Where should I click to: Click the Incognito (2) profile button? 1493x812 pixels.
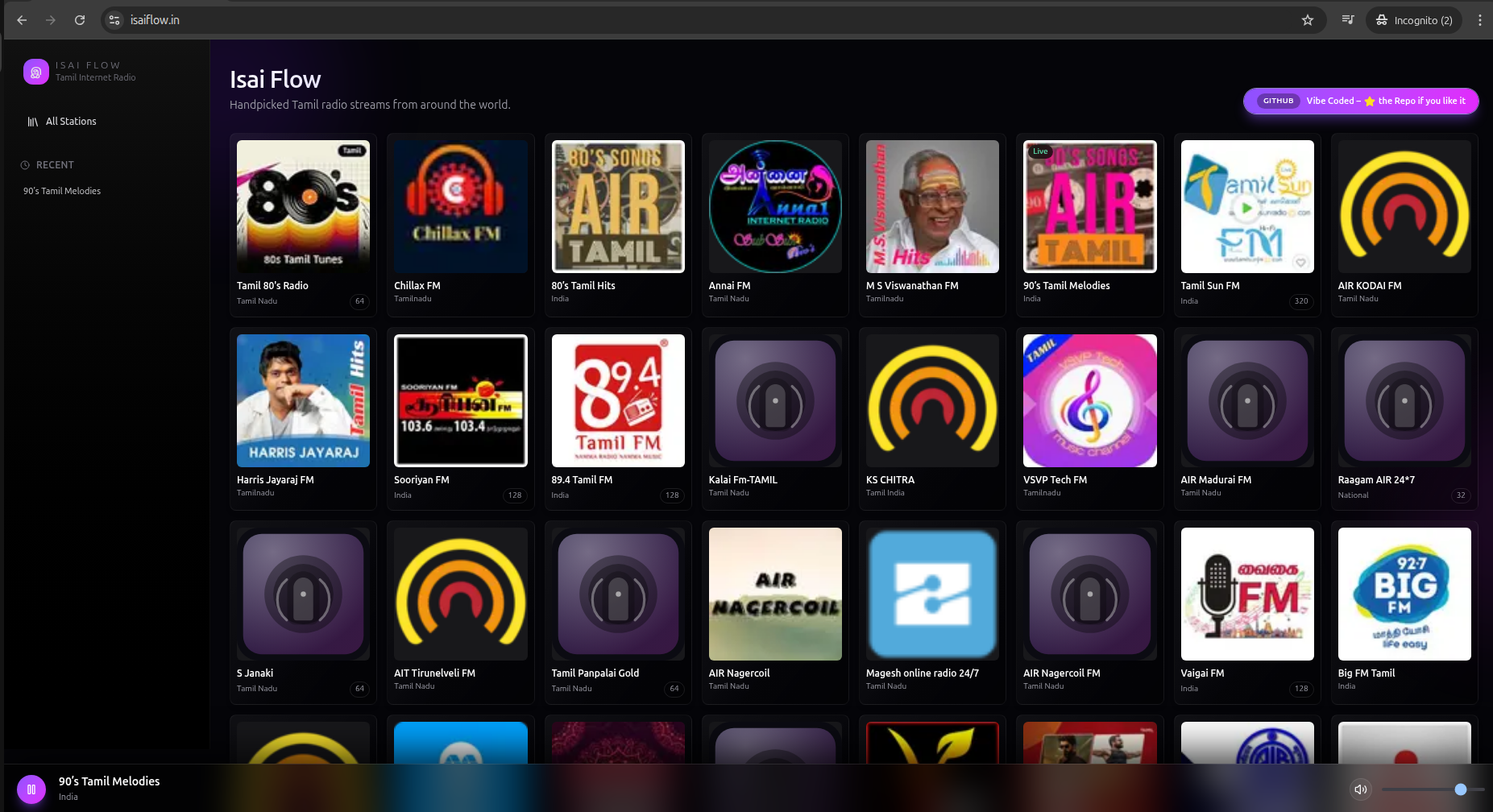click(1414, 20)
